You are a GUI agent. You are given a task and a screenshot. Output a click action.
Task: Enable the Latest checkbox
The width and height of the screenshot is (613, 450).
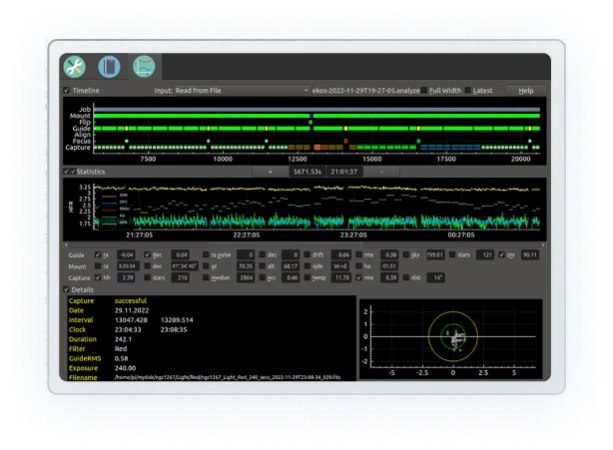coord(468,90)
